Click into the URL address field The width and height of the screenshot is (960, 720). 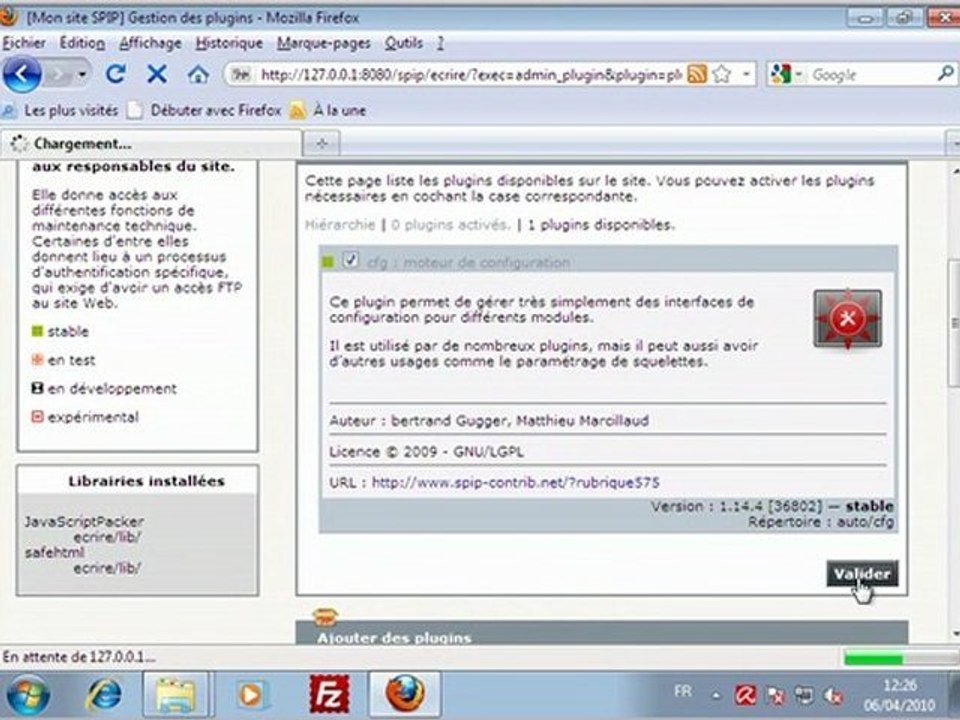pyautogui.click(x=470, y=75)
